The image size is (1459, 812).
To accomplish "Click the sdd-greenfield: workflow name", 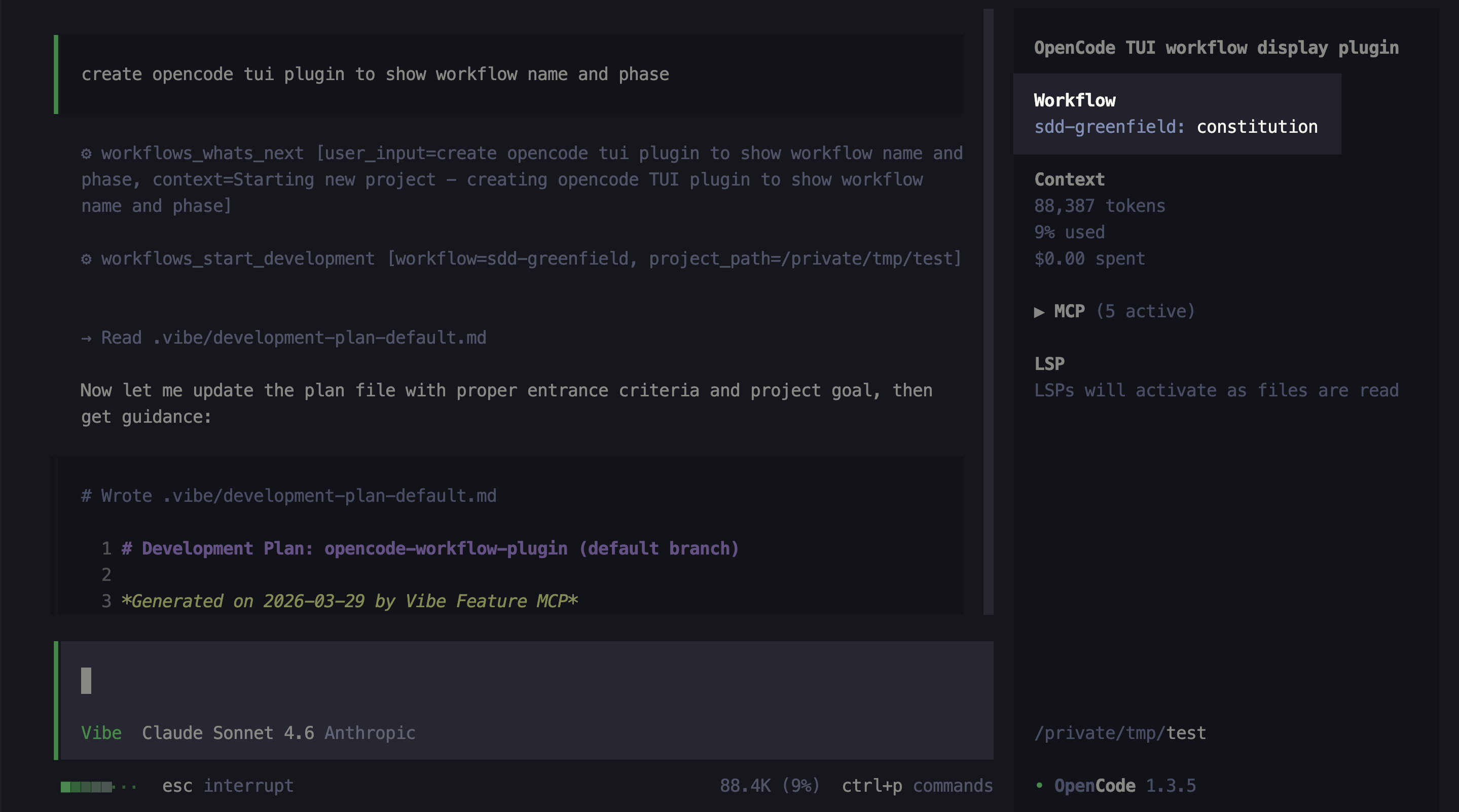I will coord(1109,127).
